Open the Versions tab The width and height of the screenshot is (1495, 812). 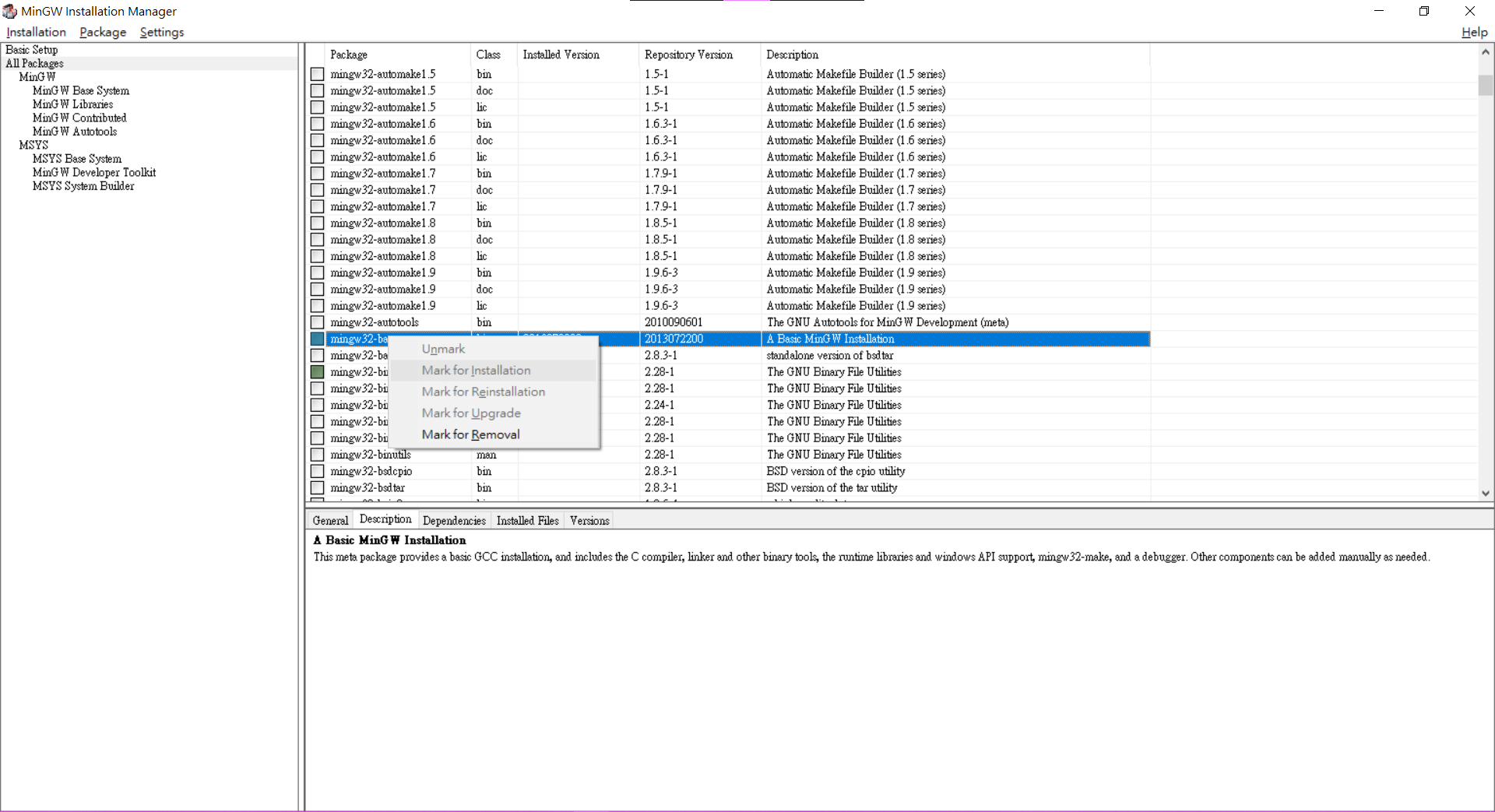(x=589, y=520)
